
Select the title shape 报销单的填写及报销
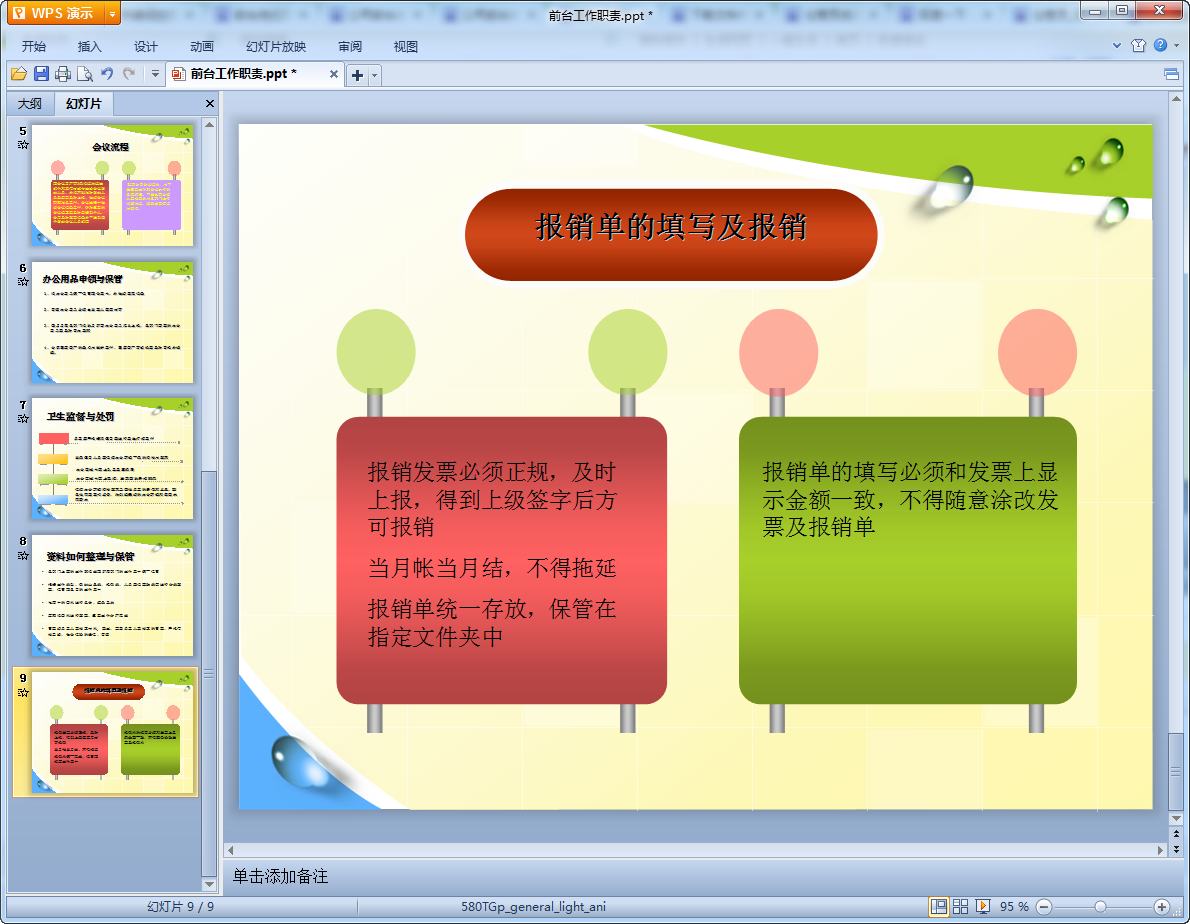tap(671, 234)
